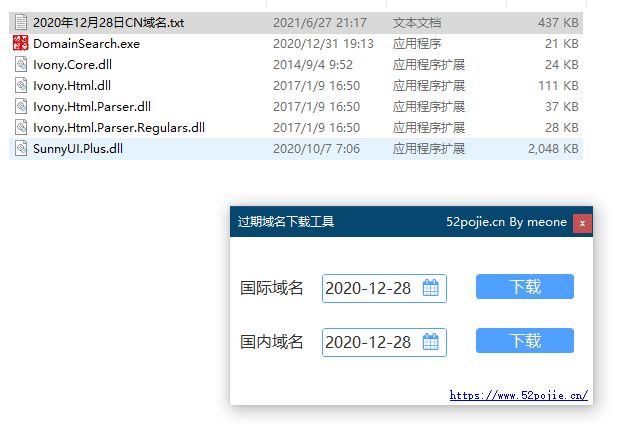Click the 下载 button for 国内域名
Image resolution: width=640 pixels, height=424 pixels.
tap(524, 340)
